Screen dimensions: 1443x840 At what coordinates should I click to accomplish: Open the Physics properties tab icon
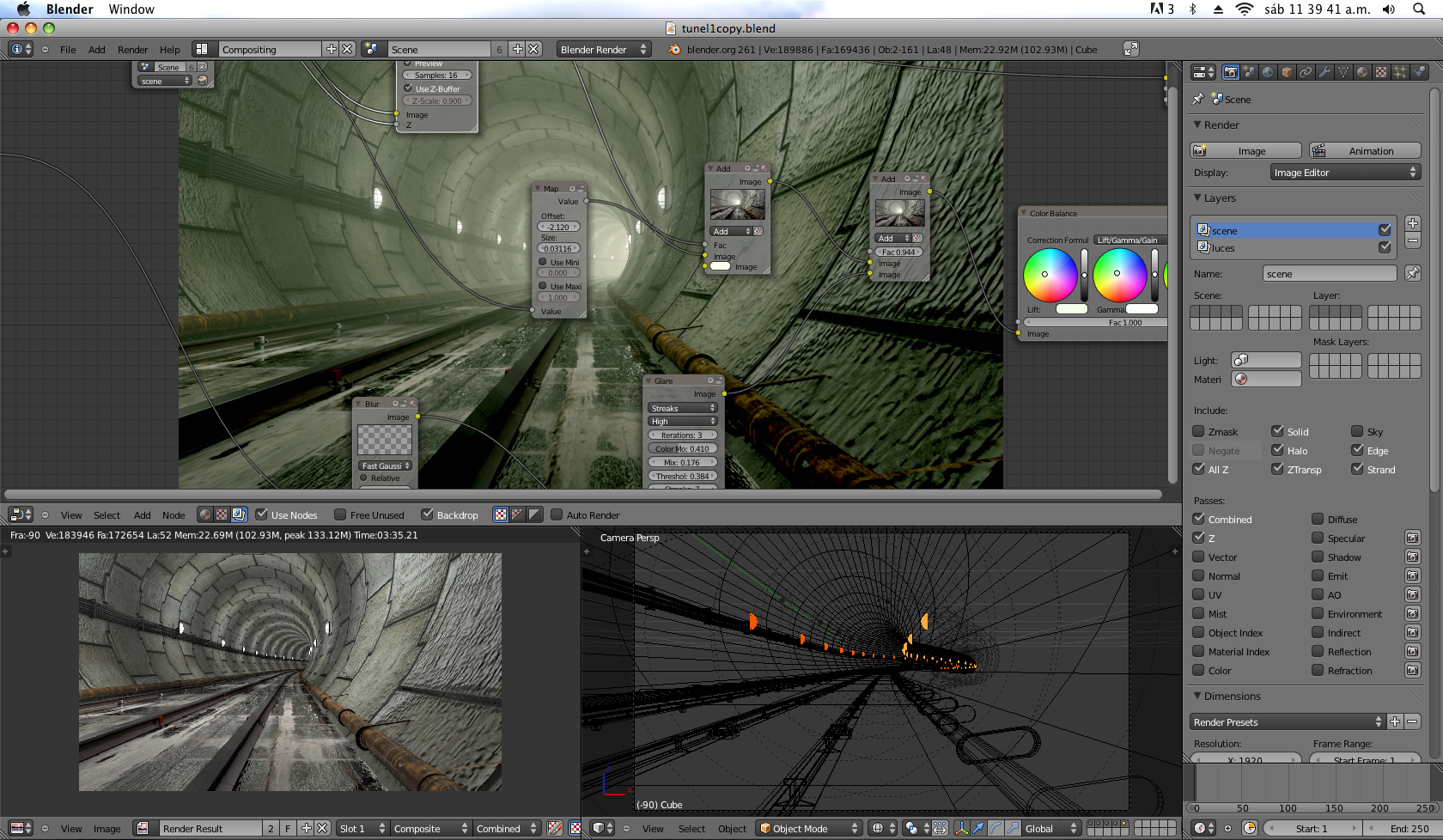tap(1419, 72)
